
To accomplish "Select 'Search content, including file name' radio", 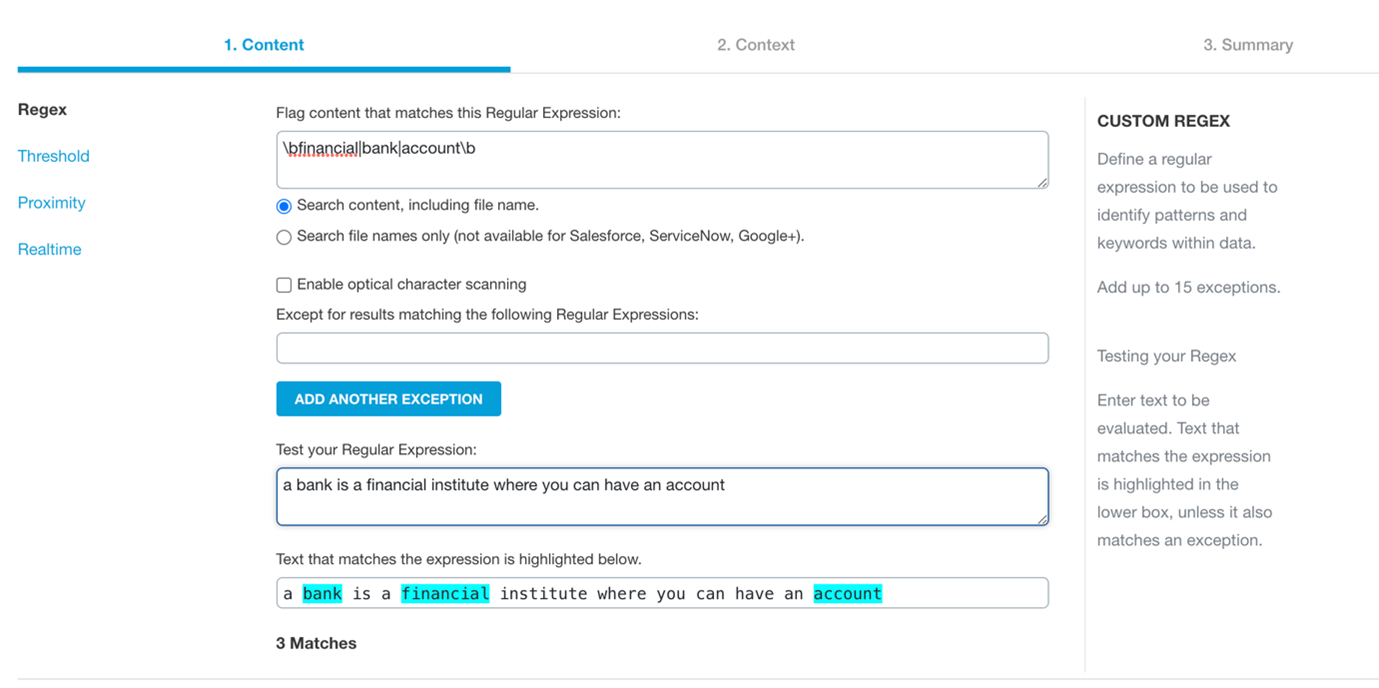I will coord(284,206).
